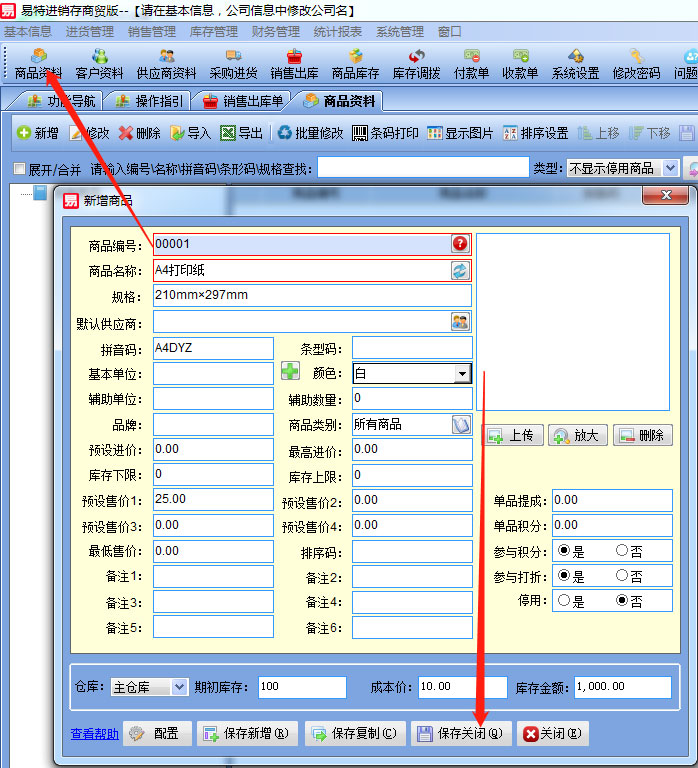Select 是 for 停用
The height and width of the screenshot is (768, 698).
tap(564, 601)
